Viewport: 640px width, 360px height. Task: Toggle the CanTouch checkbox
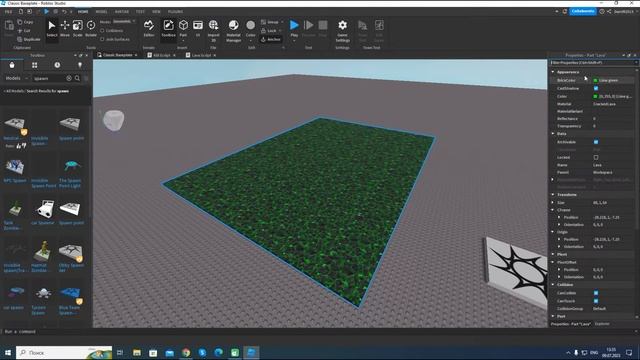[596, 301]
